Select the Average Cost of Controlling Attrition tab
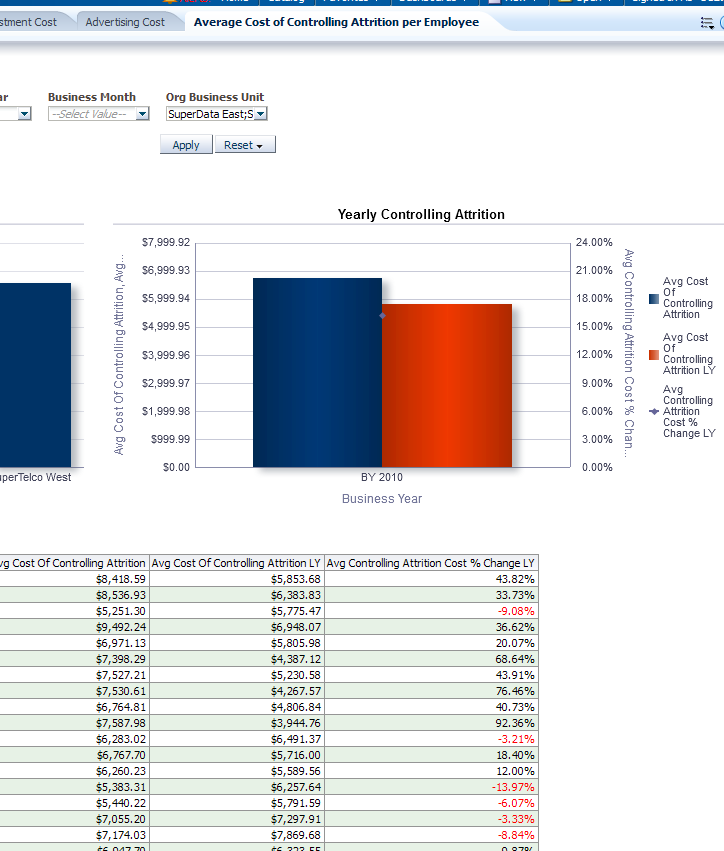Image resolution: width=724 pixels, height=851 pixels. pyautogui.click(x=336, y=22)
